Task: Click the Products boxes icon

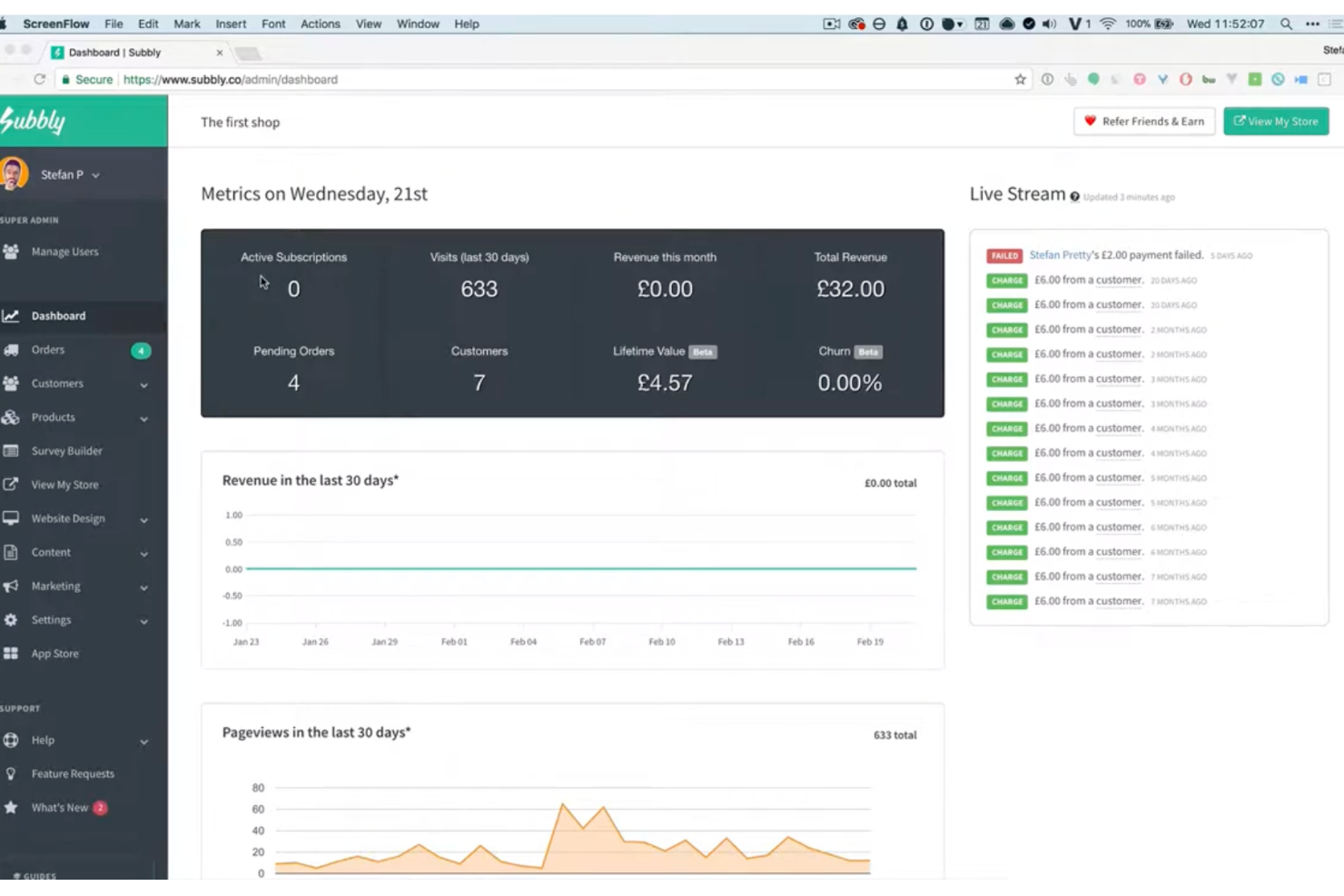Action: pos(11,418)
